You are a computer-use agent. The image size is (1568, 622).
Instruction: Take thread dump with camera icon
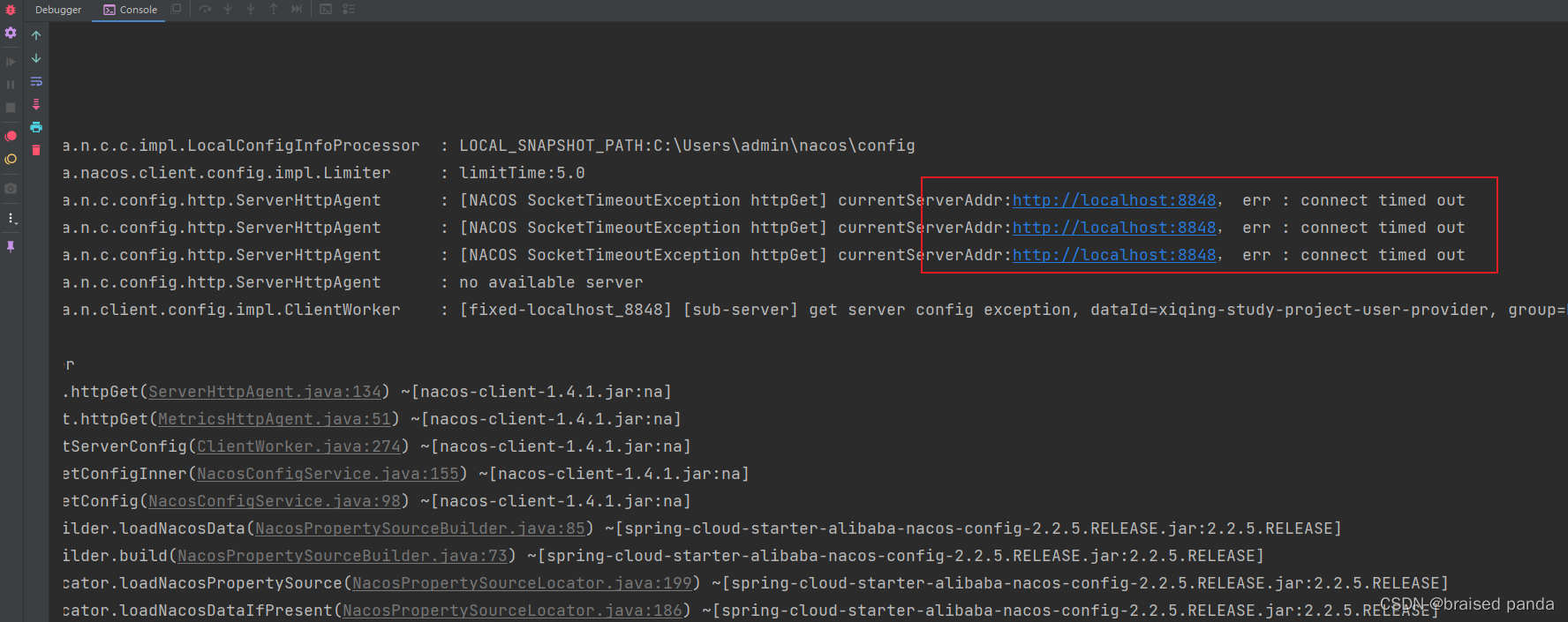coord(11,188)
